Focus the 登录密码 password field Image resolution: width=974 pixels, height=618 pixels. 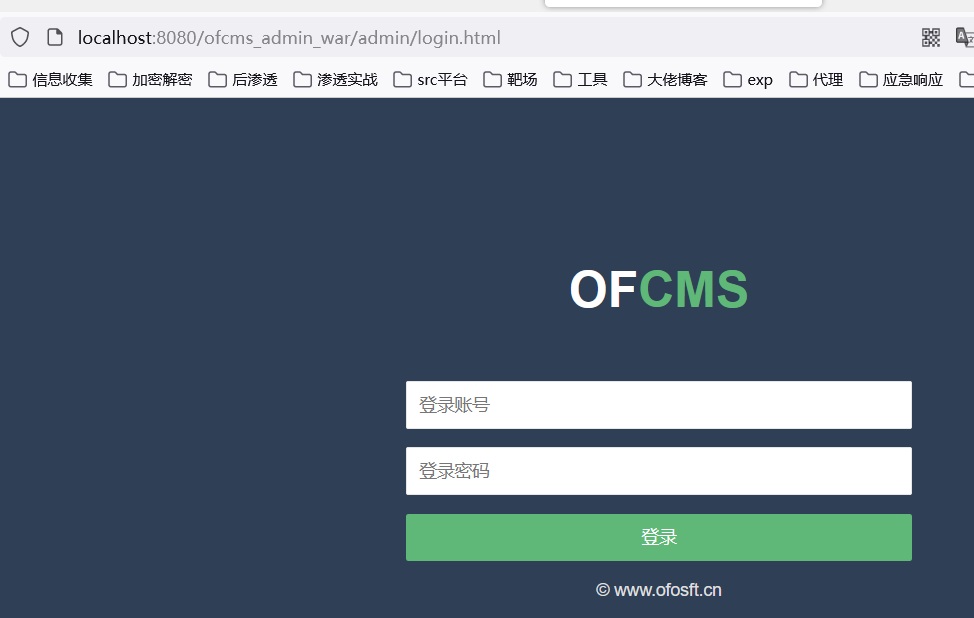click(658, 471)
